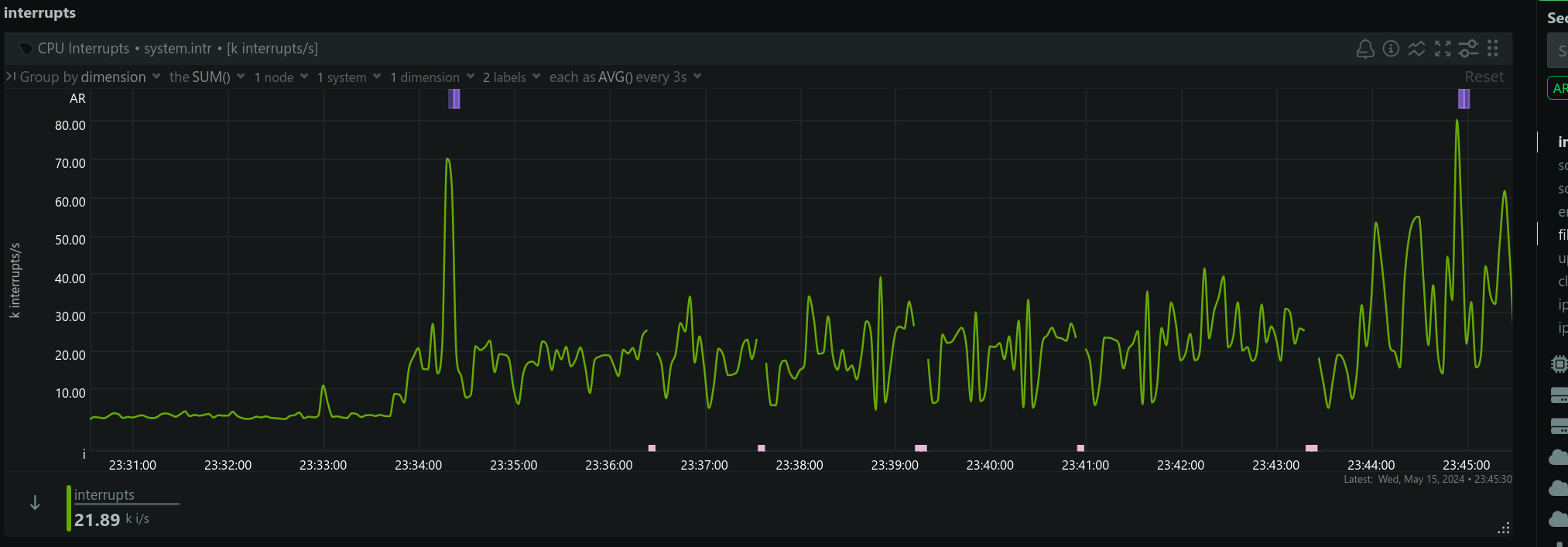Expand the AVG() every 3s dropdown

pos(625,77)
